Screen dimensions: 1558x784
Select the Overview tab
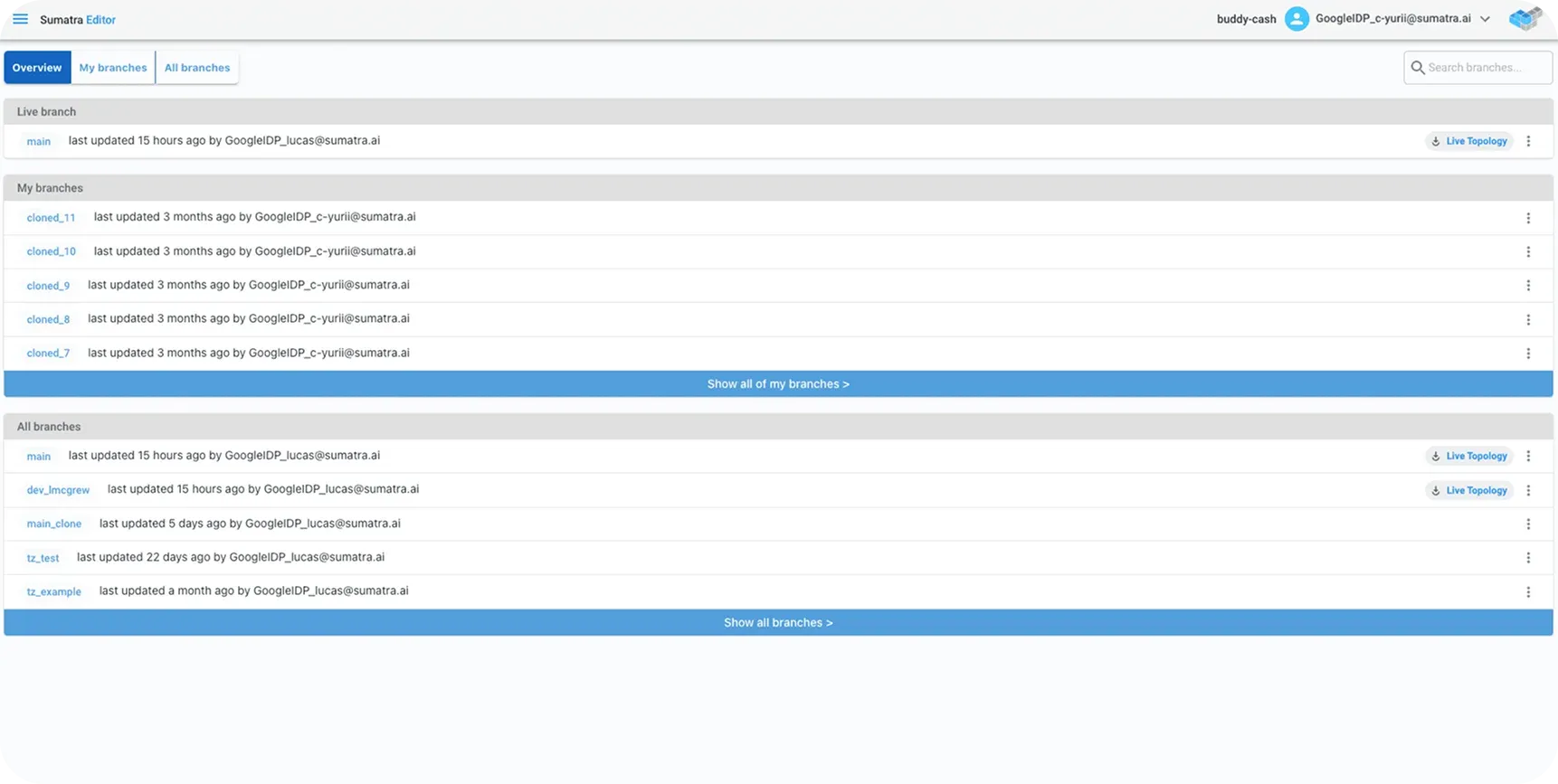point(37,68)
